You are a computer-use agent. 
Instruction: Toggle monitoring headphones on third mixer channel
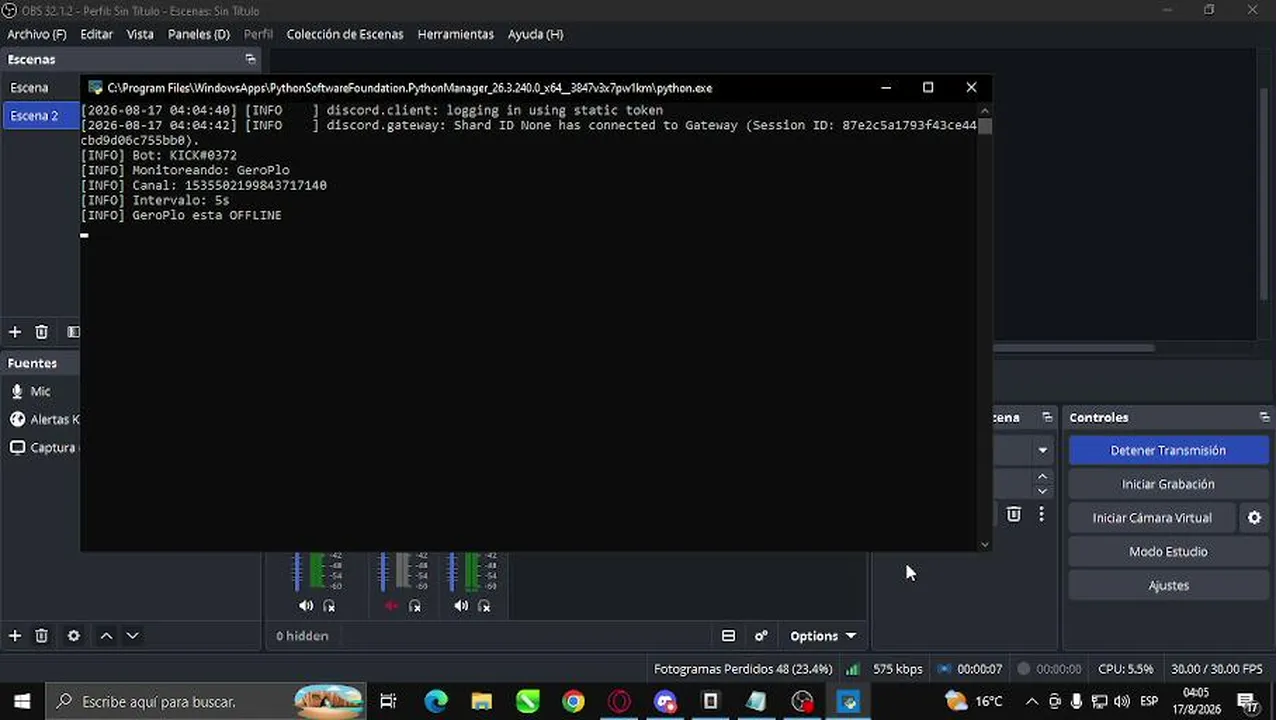484,606
